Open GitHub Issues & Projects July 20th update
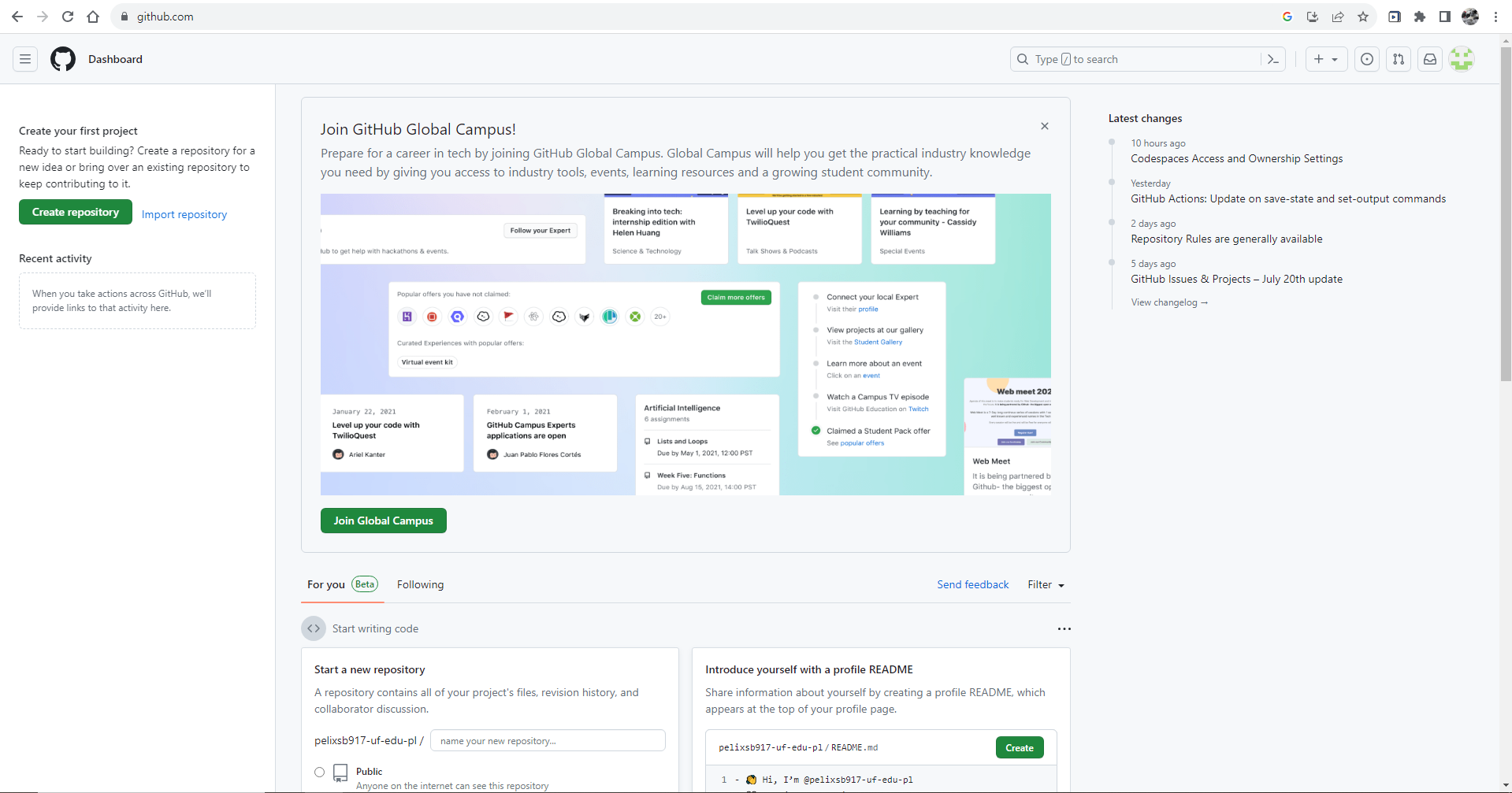This screenshot has height=793, width=1512. (1237, 279)
